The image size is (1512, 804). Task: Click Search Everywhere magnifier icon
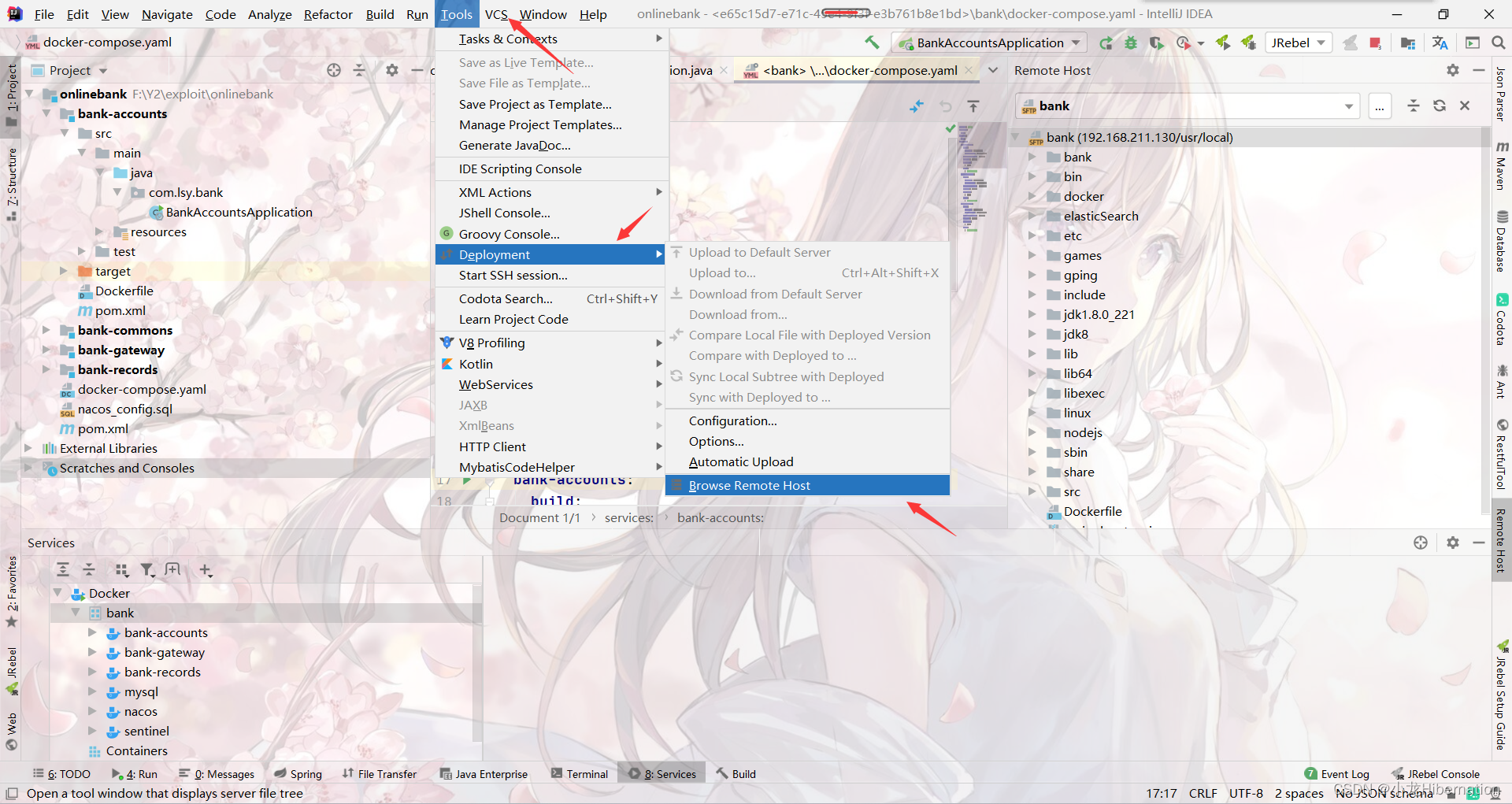[1498, 43]
